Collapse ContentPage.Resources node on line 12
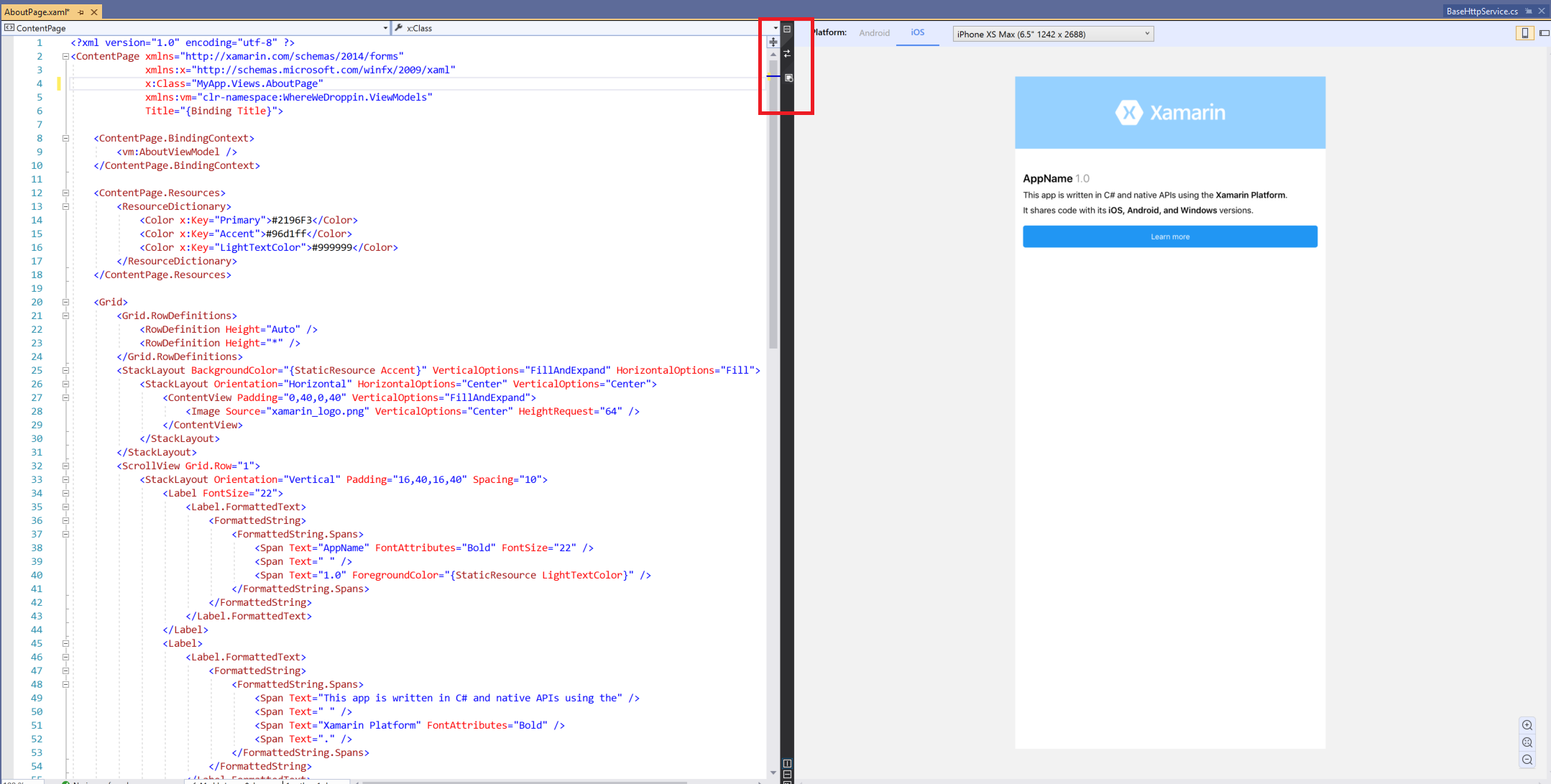1551x784 pixels. coord(65,193)
